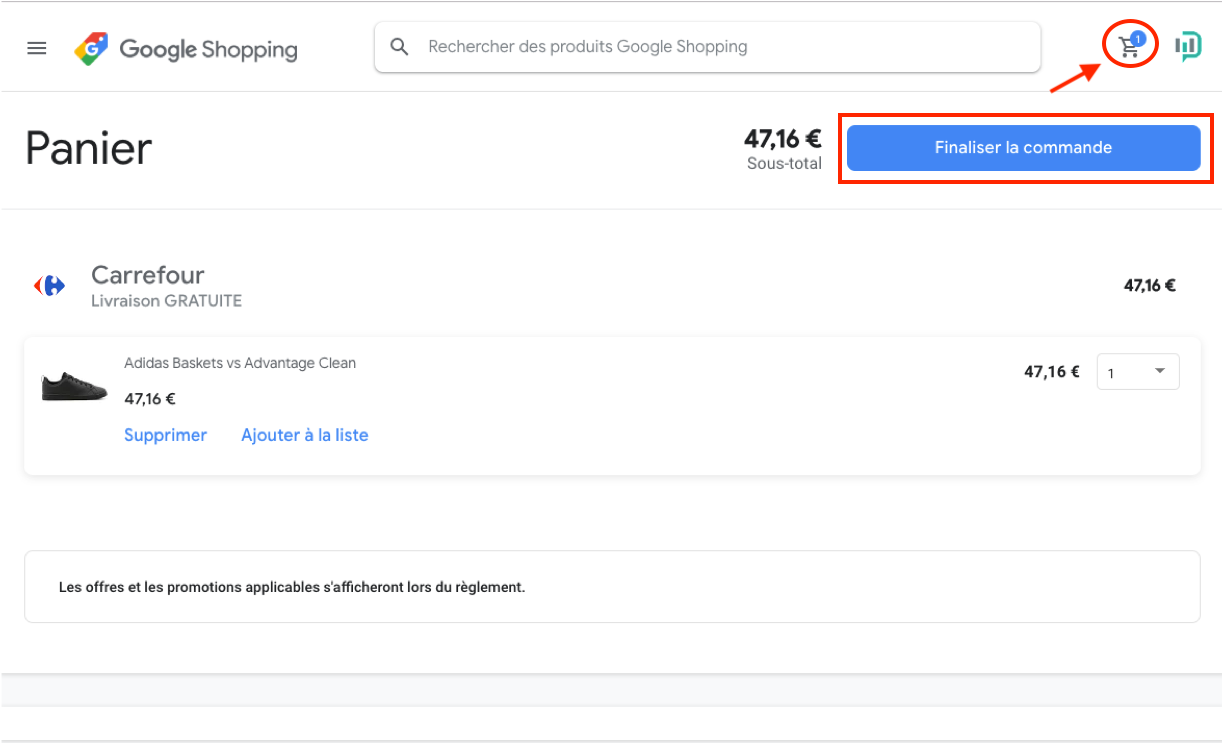Open the hamburger main menu
This screenshot has width=1222, height=743.
click(x=37, y=48)
